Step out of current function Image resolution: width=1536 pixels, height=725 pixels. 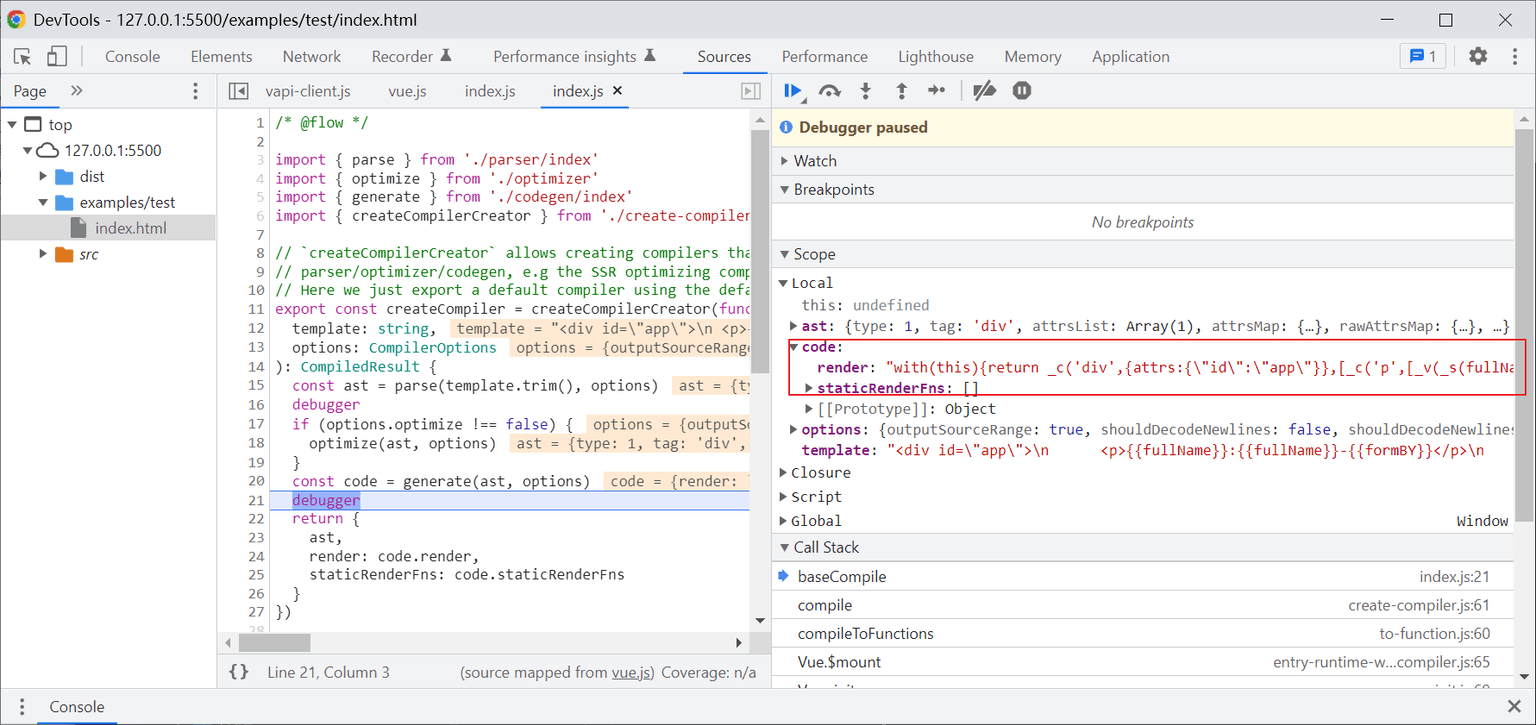coord(901,91)
